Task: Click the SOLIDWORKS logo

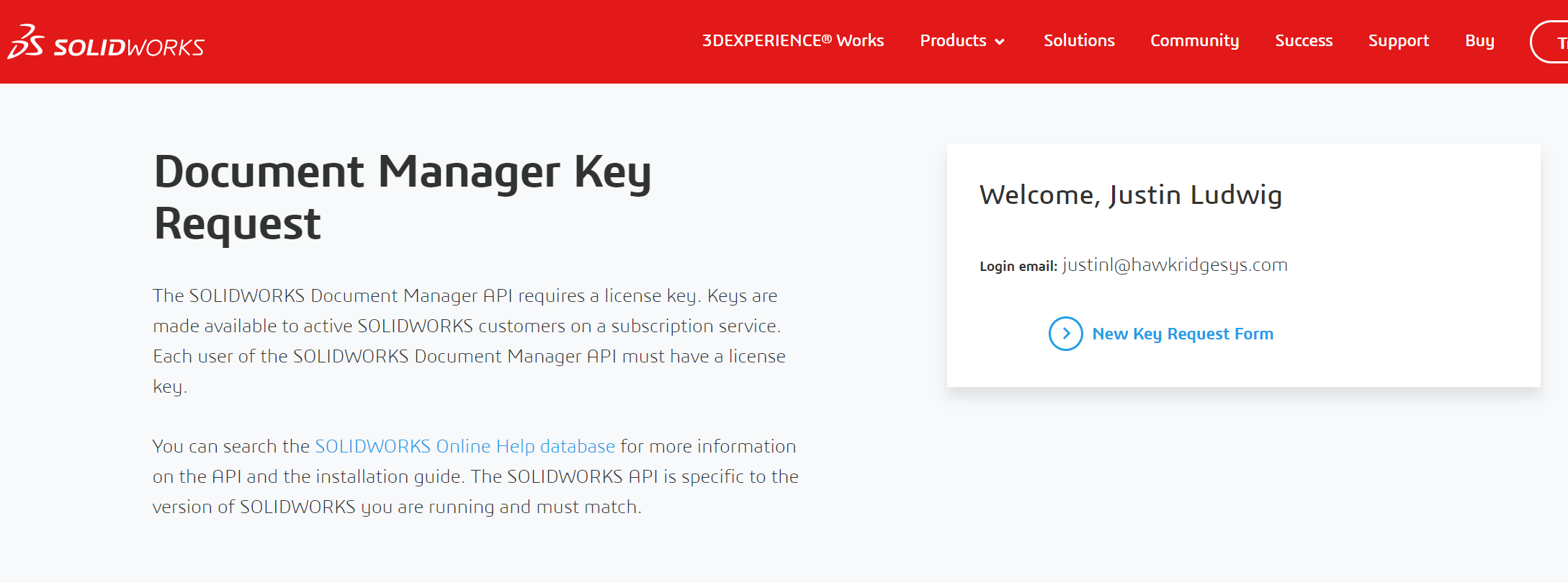Action: (x=106, y=42)
